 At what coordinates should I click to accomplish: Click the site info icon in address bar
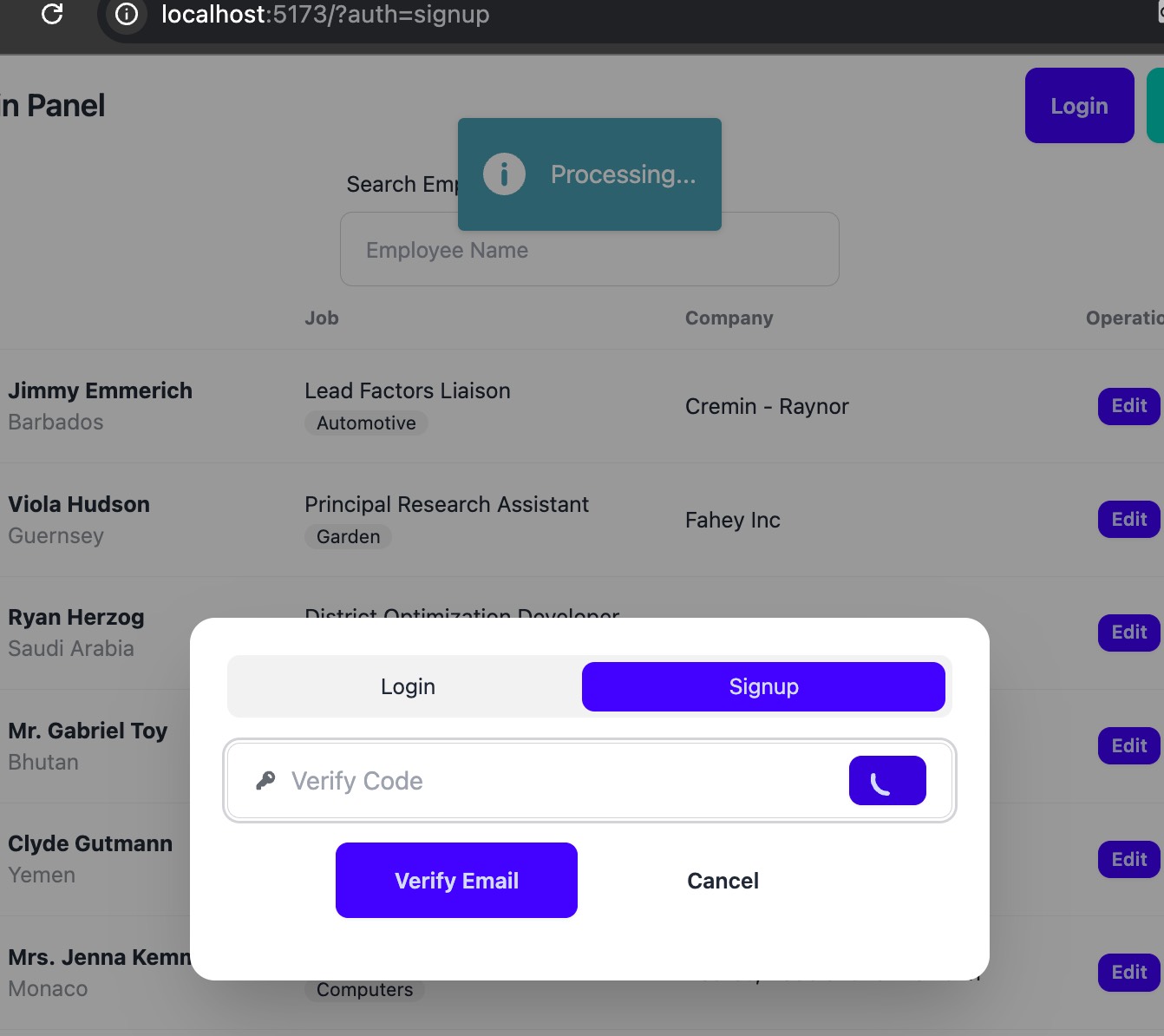point(127,14)
